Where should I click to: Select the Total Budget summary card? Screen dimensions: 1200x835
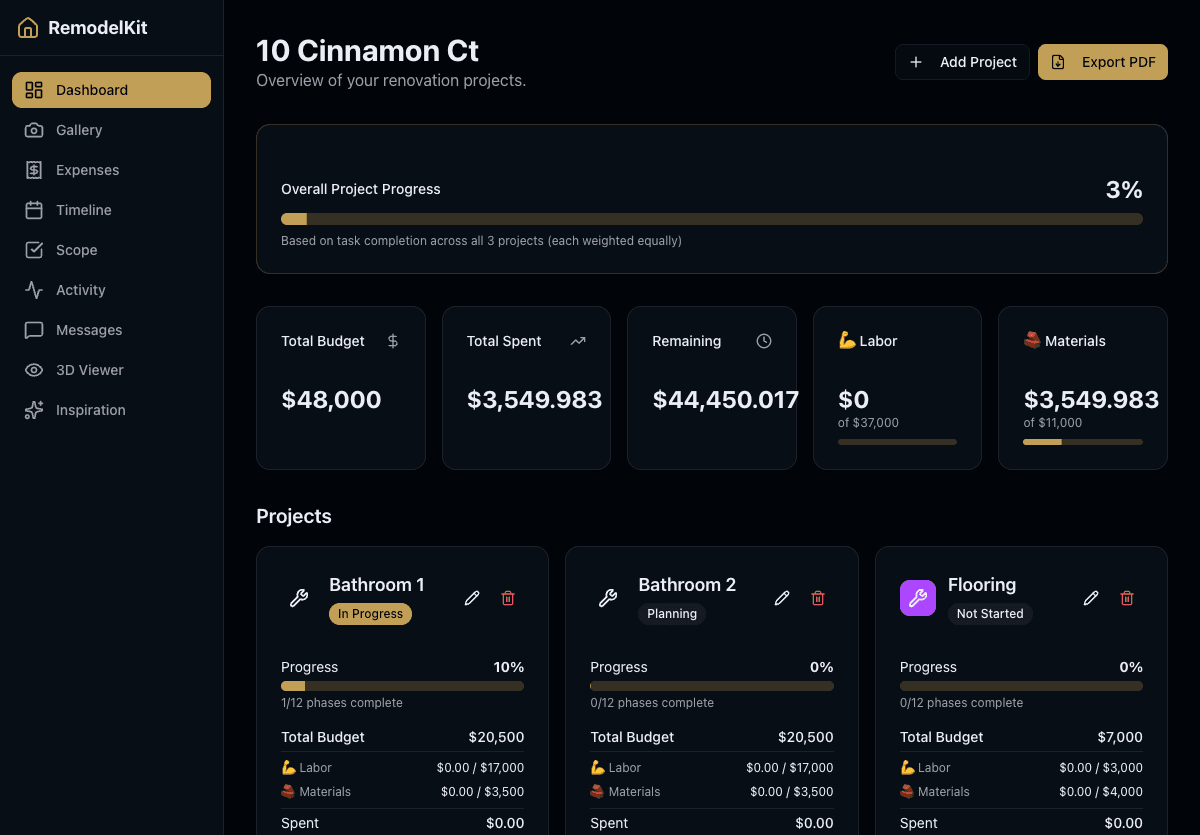[340, 387]
